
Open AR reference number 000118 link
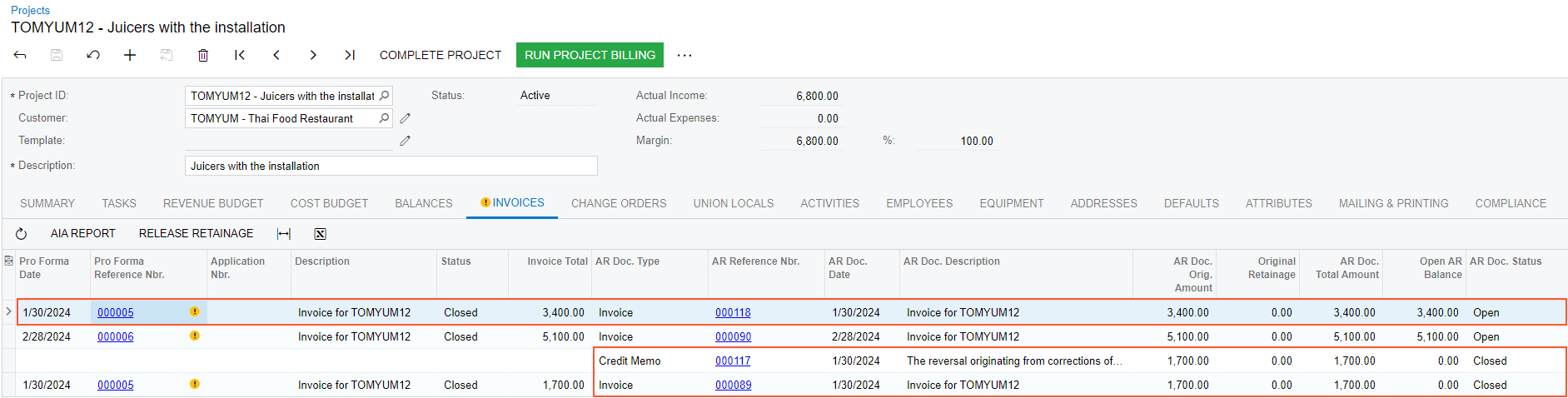(733, 313)
